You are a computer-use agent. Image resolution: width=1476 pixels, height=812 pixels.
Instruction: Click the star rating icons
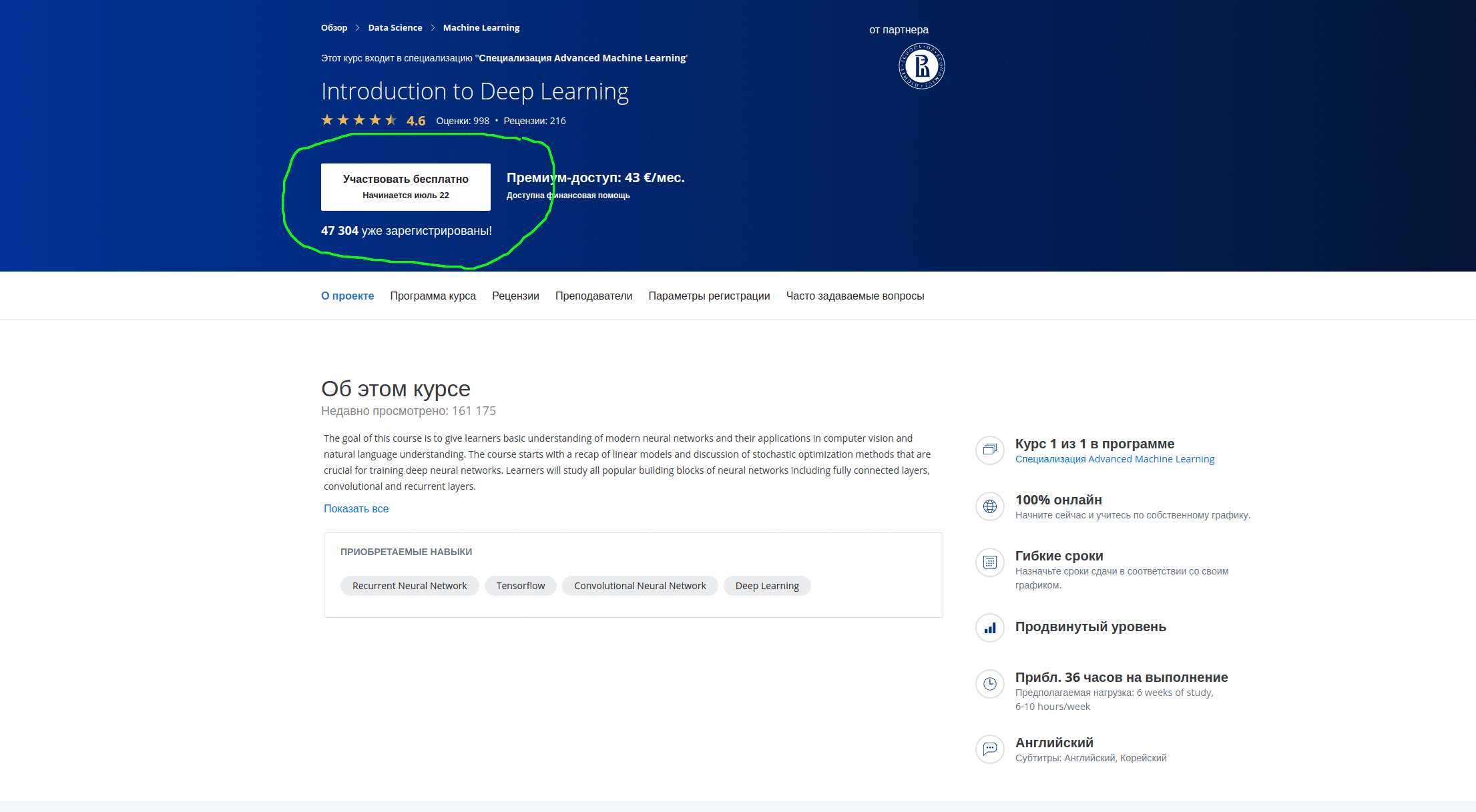[x=358, y=120]
